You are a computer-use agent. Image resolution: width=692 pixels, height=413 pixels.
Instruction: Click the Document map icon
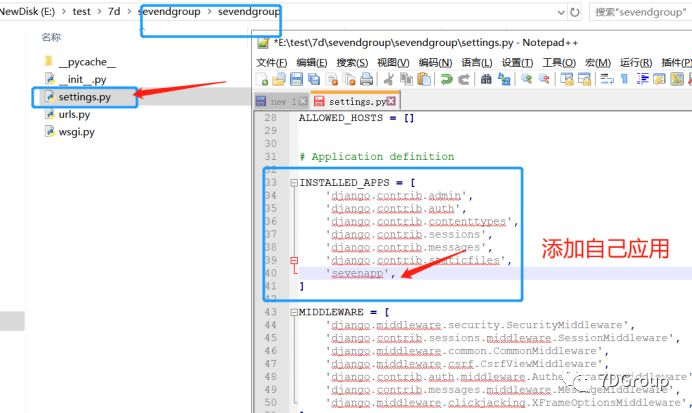[x=677, y=79]
